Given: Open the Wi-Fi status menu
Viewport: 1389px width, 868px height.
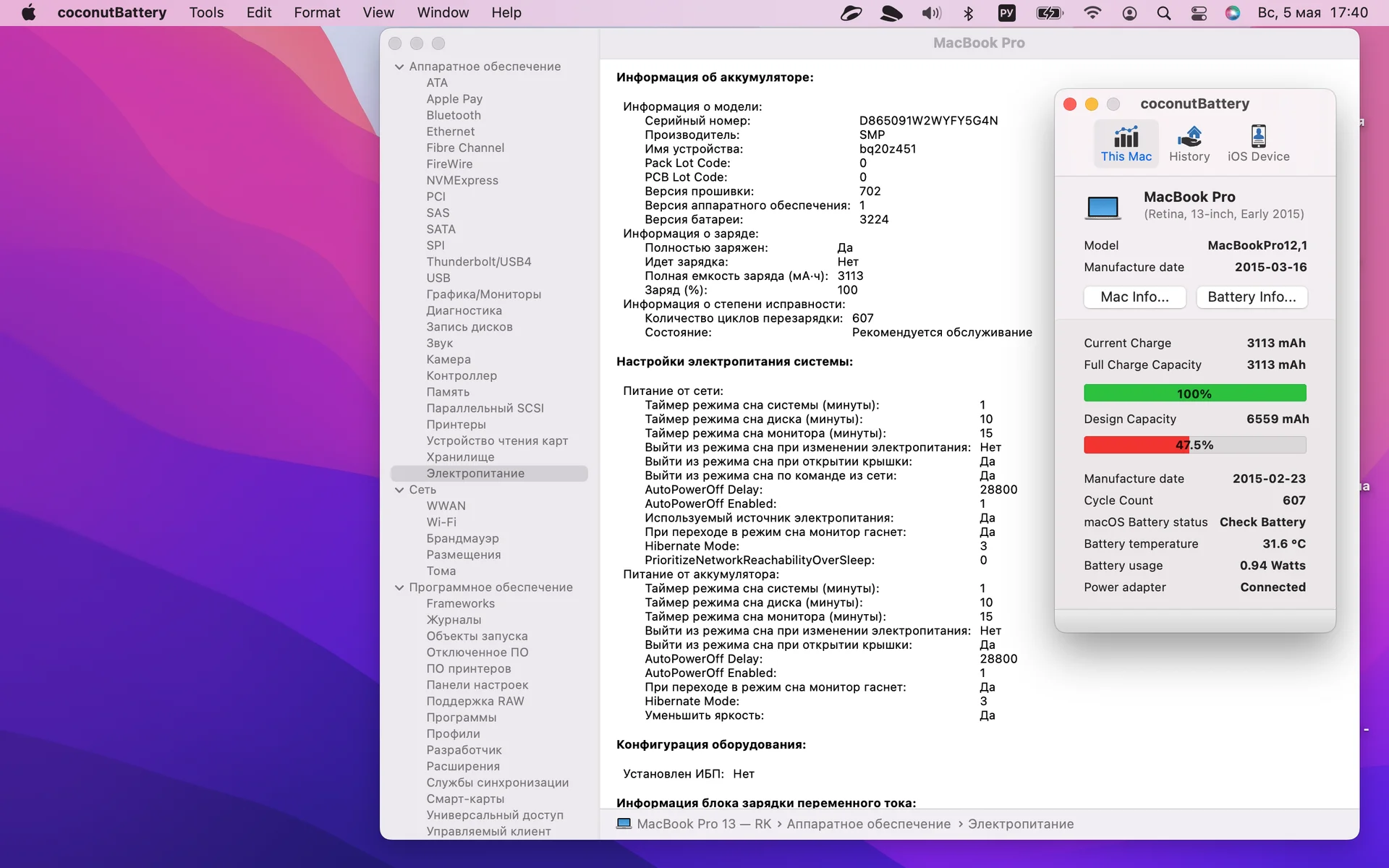Looking at the screenshot, I should tap(1092, 12).
